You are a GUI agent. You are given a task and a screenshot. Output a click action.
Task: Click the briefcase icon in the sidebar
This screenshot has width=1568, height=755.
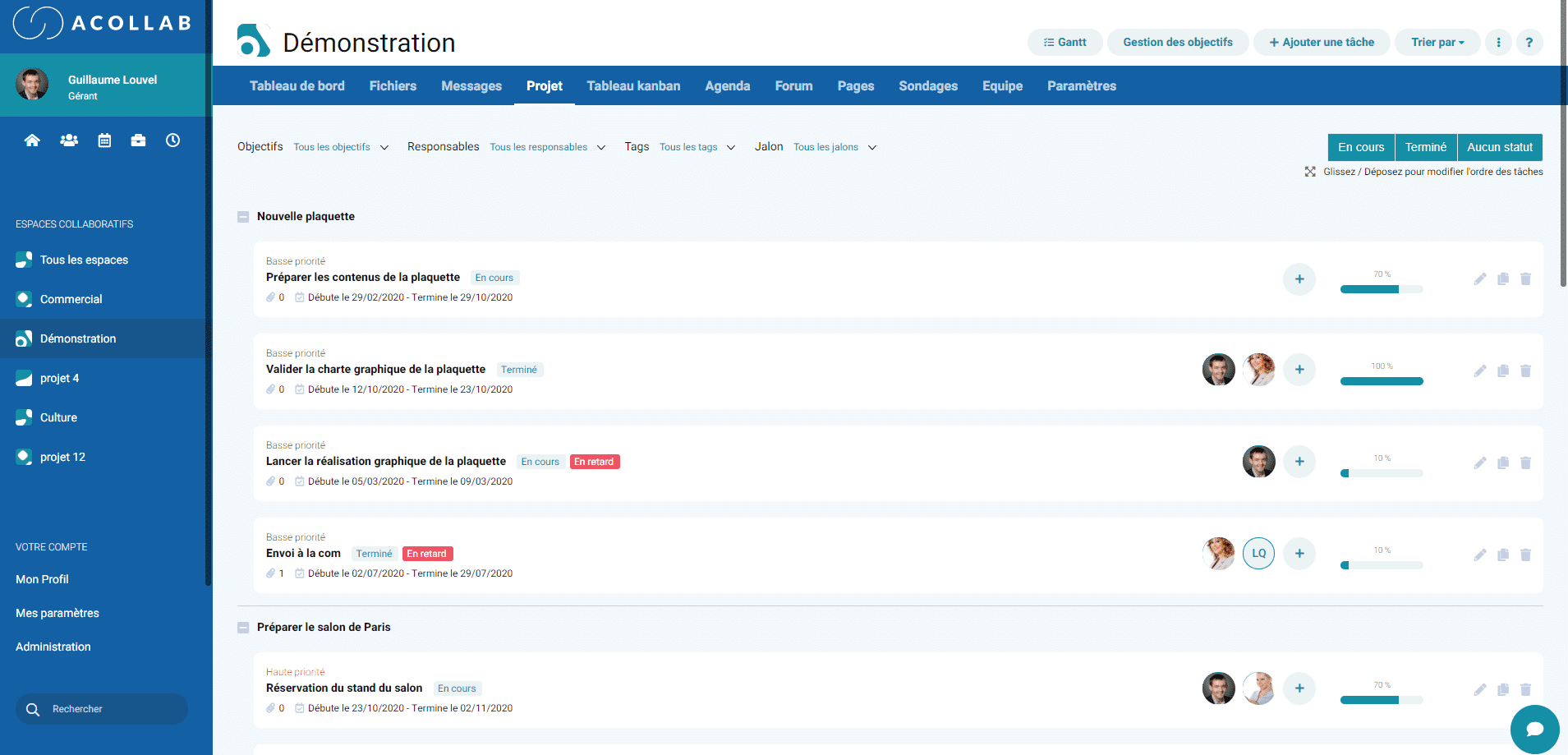click(x=138, y=140)
